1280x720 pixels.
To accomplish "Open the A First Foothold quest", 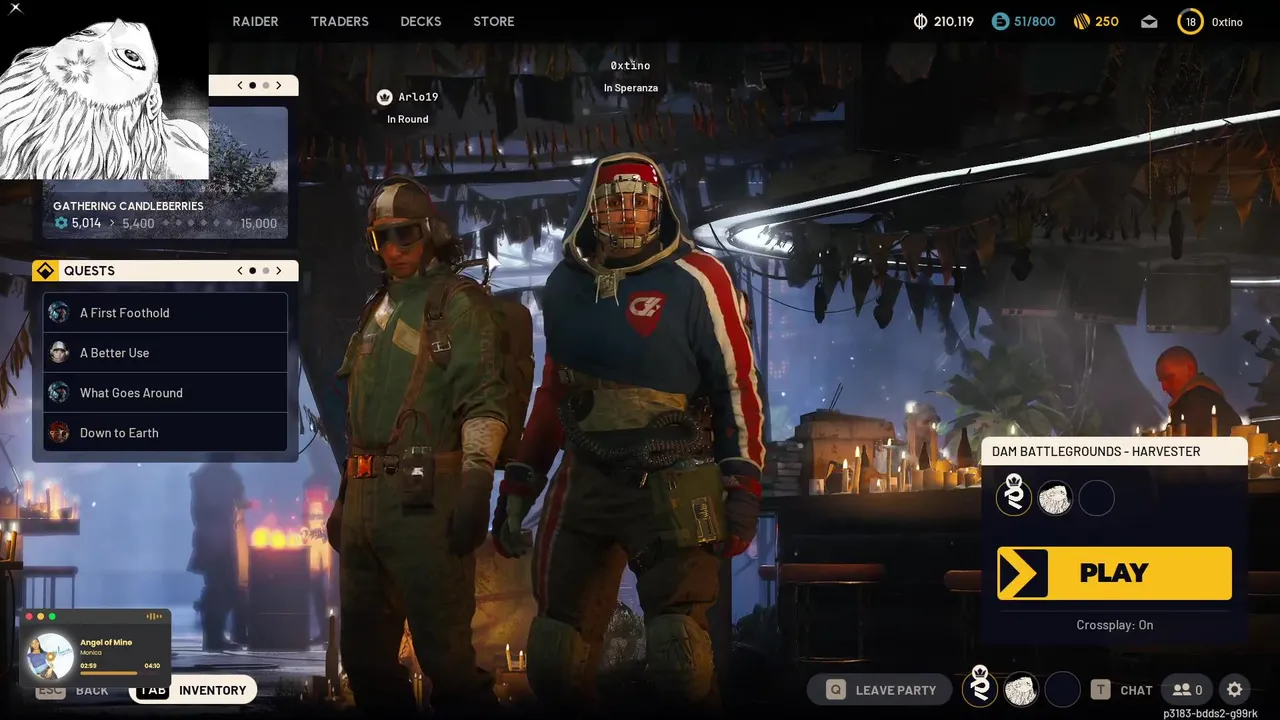I will pos(165,313).
